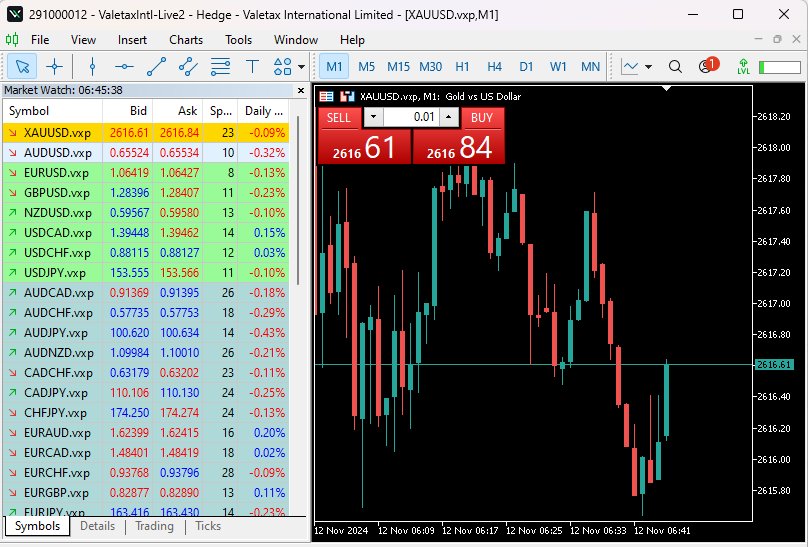Open the search magnifier
The width and height of the screenshot is (808, 547).
[675, 66]
